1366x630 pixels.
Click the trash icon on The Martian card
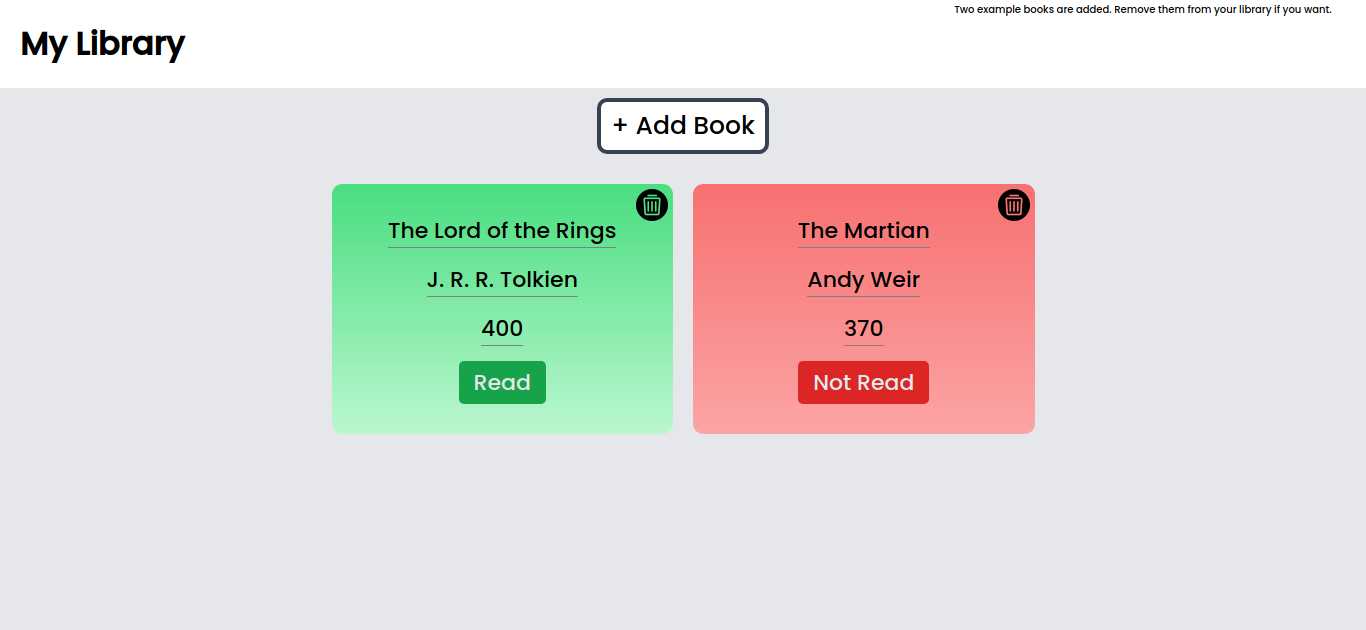[x=1014, y=205]
